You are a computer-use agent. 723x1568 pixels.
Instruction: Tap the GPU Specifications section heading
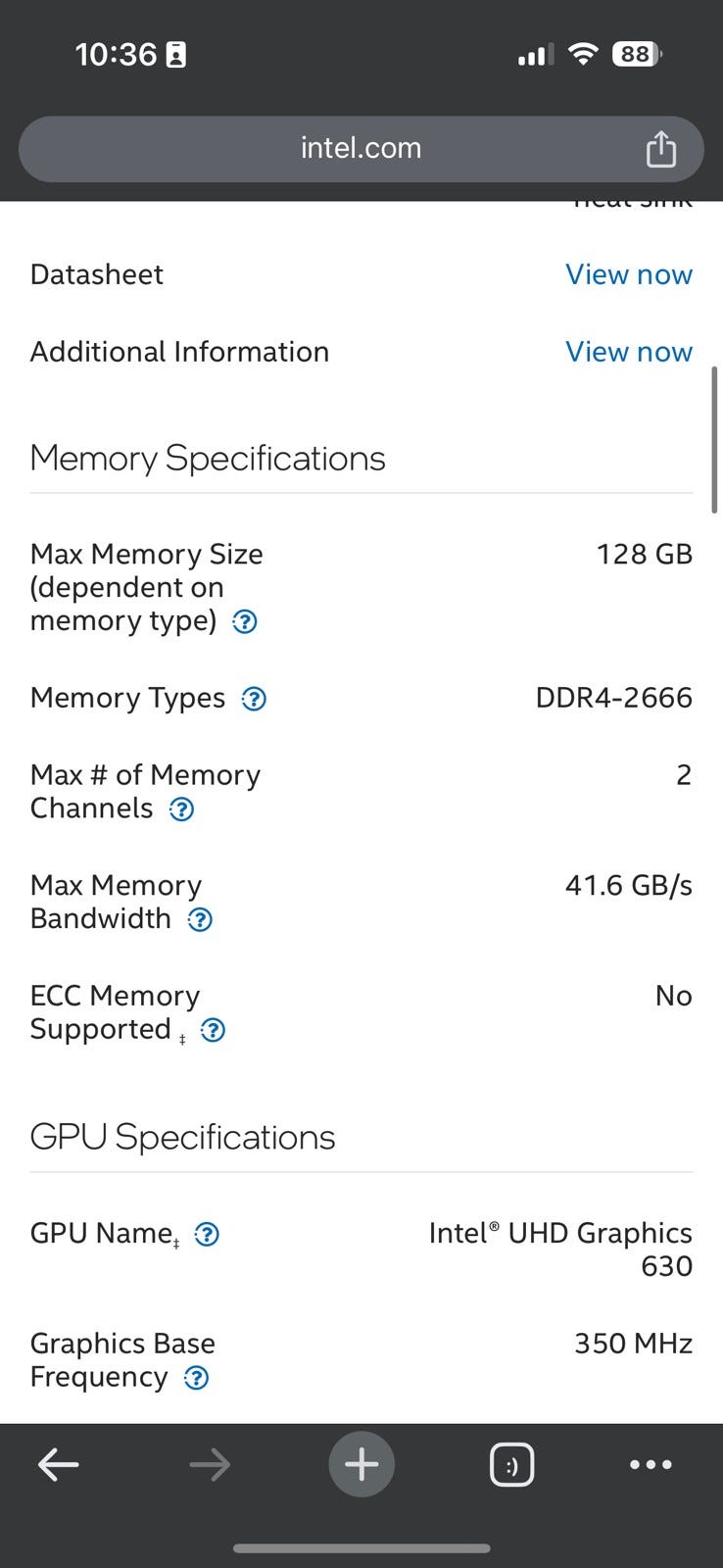[x=182, y=1137]
